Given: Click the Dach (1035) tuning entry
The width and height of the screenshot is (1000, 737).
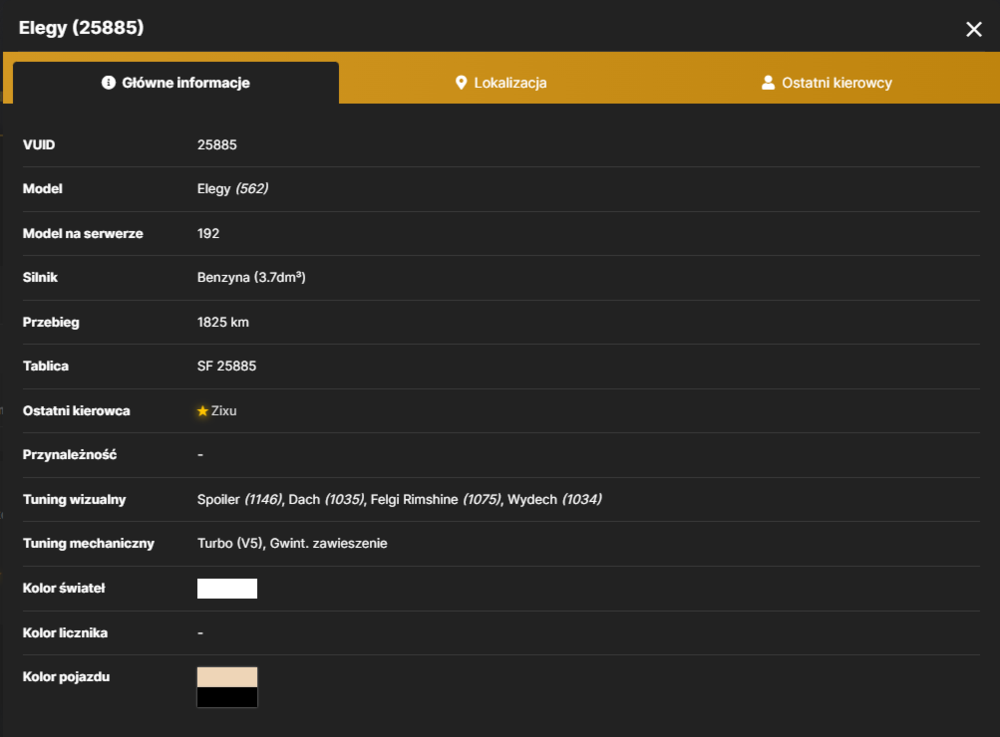Looking at the screenshot, I should click(x=327, y=499).
